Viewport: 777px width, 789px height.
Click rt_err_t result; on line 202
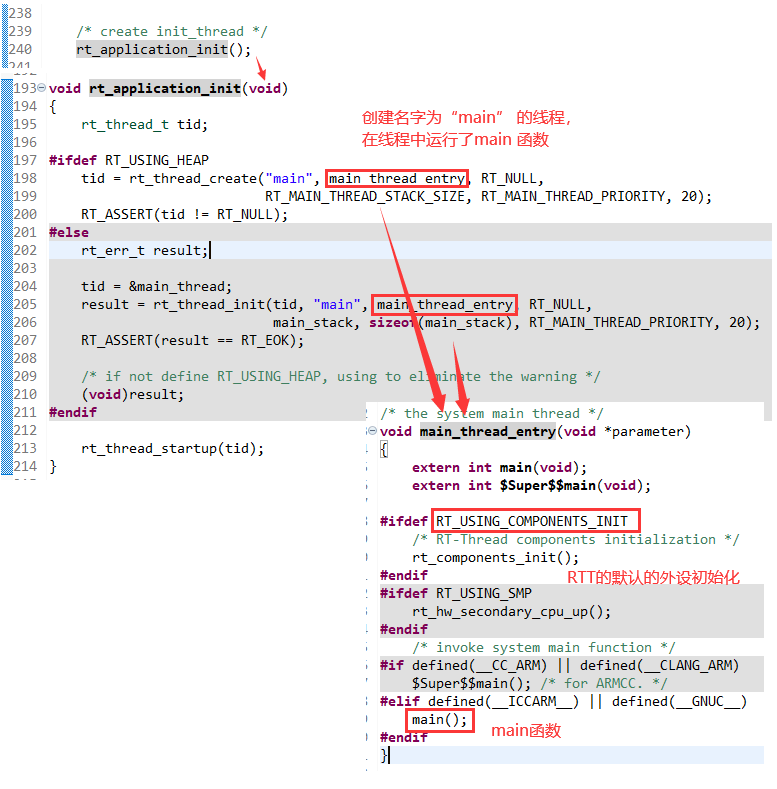(x=144, y=250)
